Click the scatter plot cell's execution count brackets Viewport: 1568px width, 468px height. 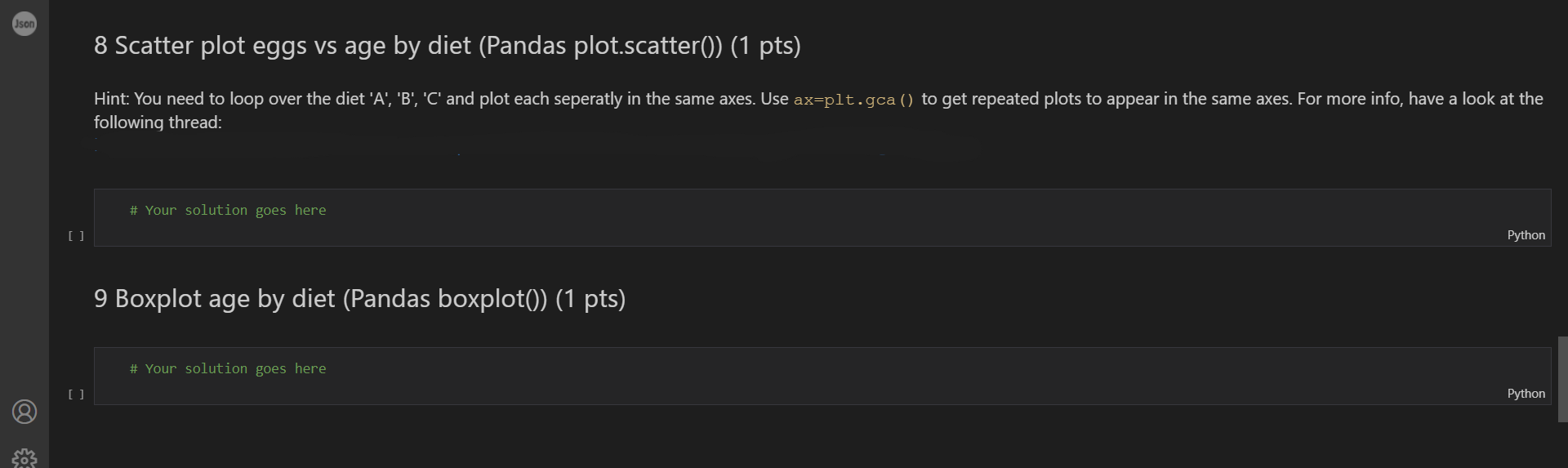click(76, 236)
